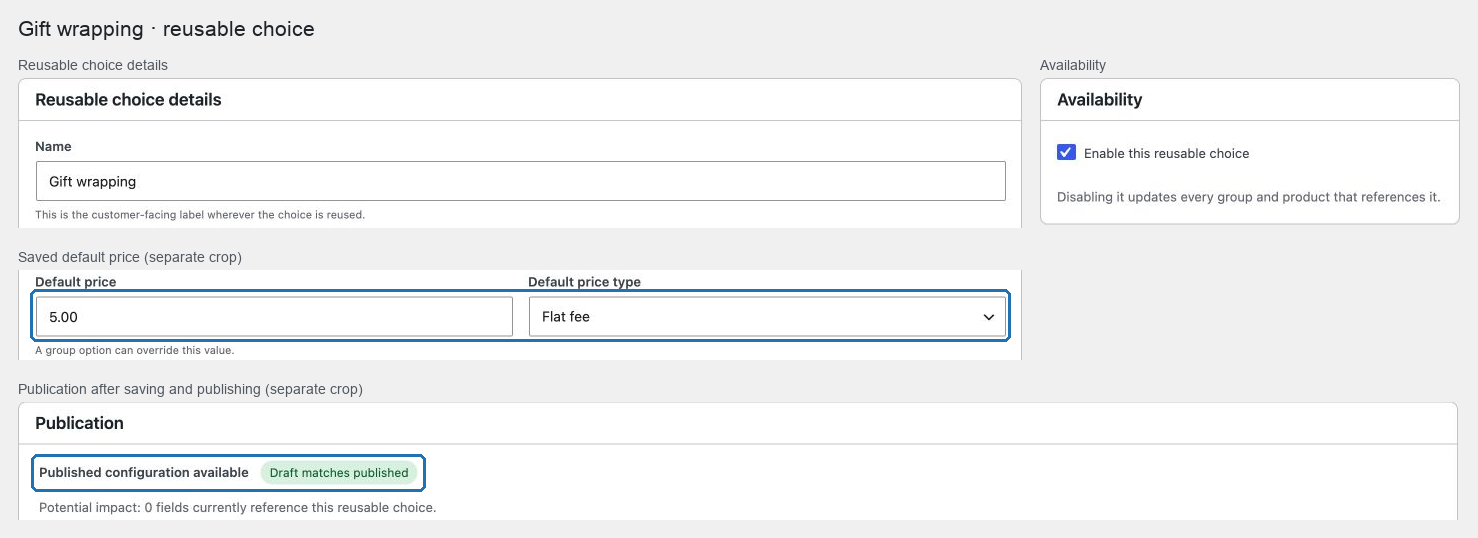Click the Gift wrapping · reusable choice title
This screenshot has height=538, width=1478.
(167, 29)
